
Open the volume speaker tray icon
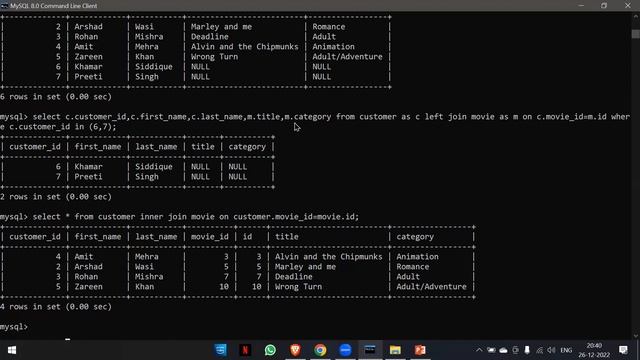551,350
